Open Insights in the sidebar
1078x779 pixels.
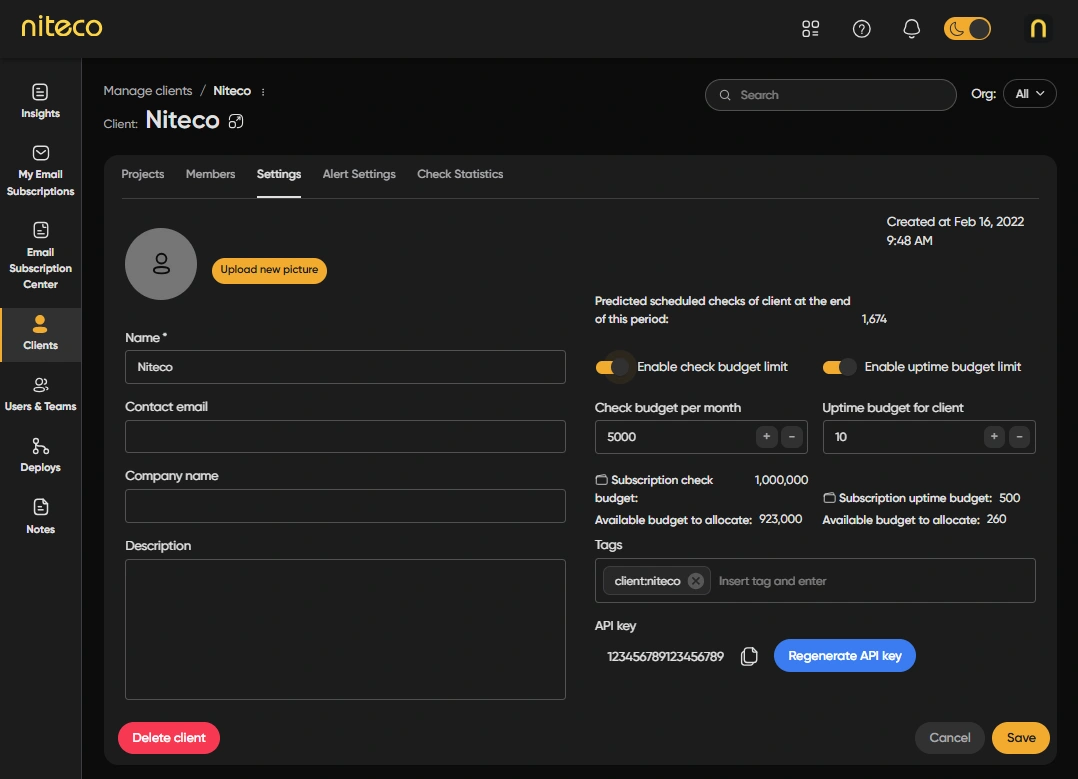[41, 101]
